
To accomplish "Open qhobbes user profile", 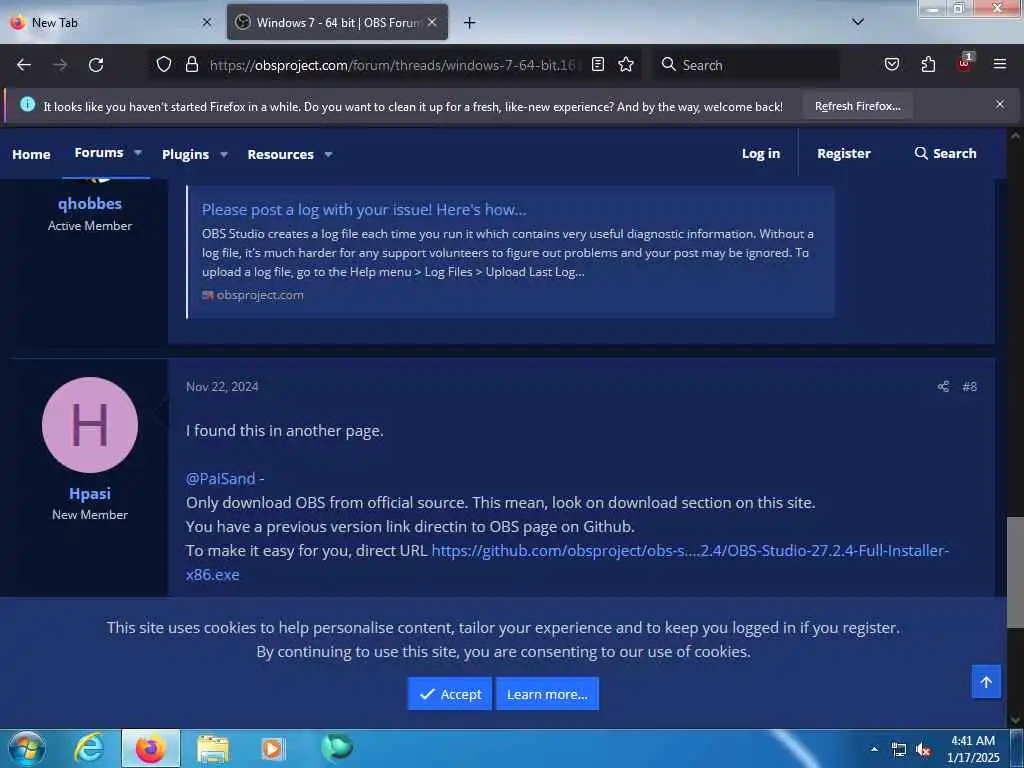I will pyautogui.click(x=90, y=204).
